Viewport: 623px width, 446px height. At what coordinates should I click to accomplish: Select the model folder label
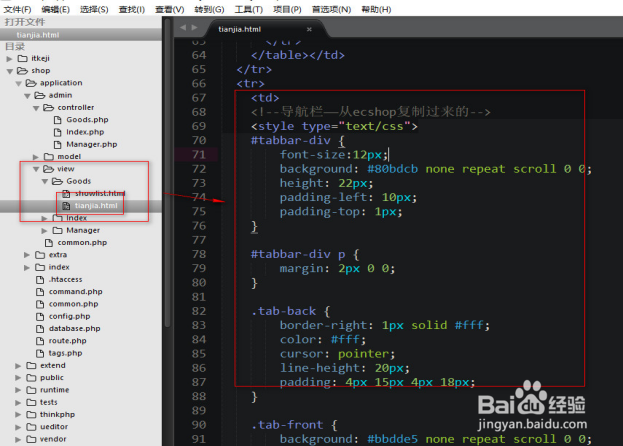[69, 157]
